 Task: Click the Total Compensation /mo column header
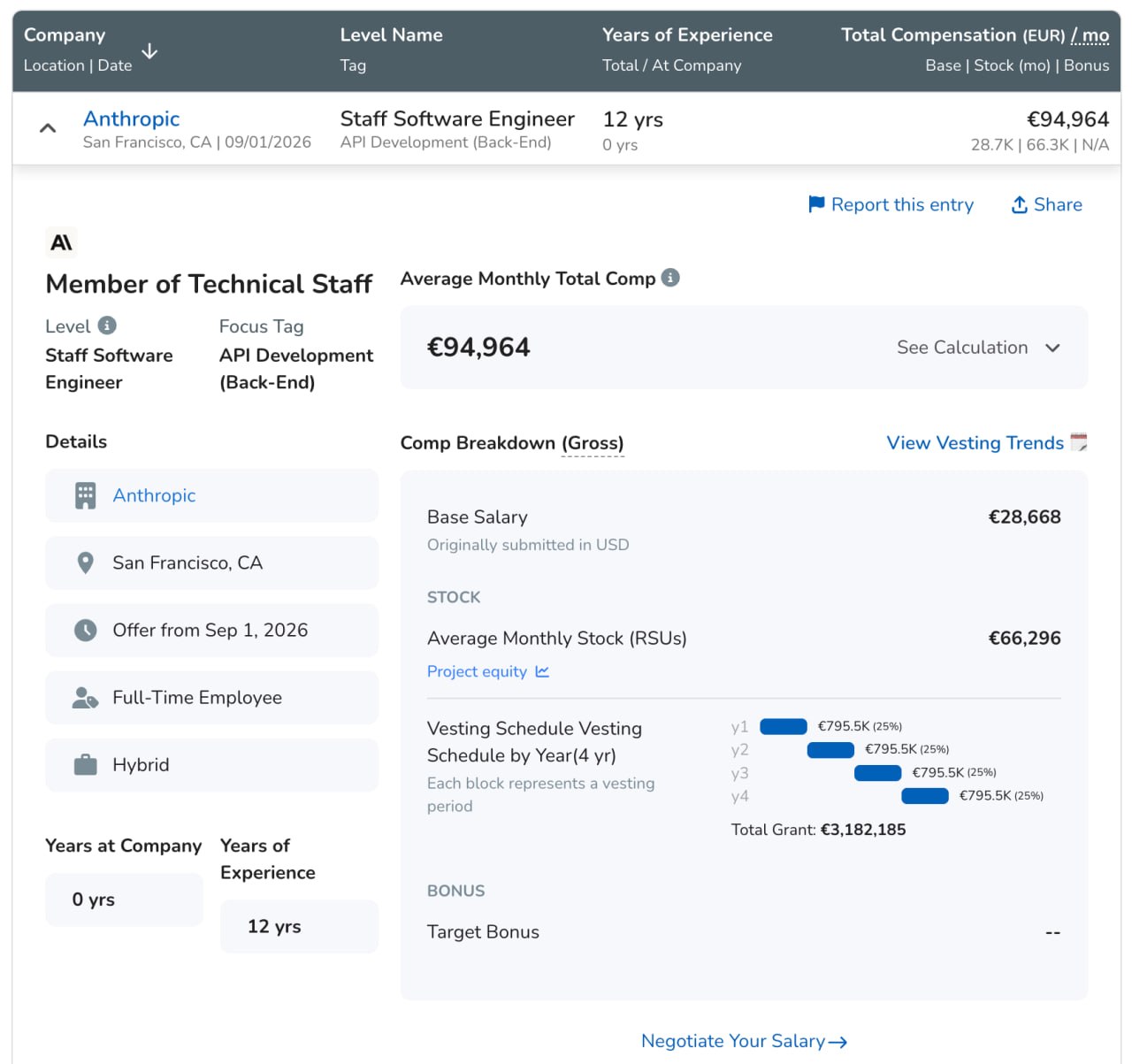(975, 35)
